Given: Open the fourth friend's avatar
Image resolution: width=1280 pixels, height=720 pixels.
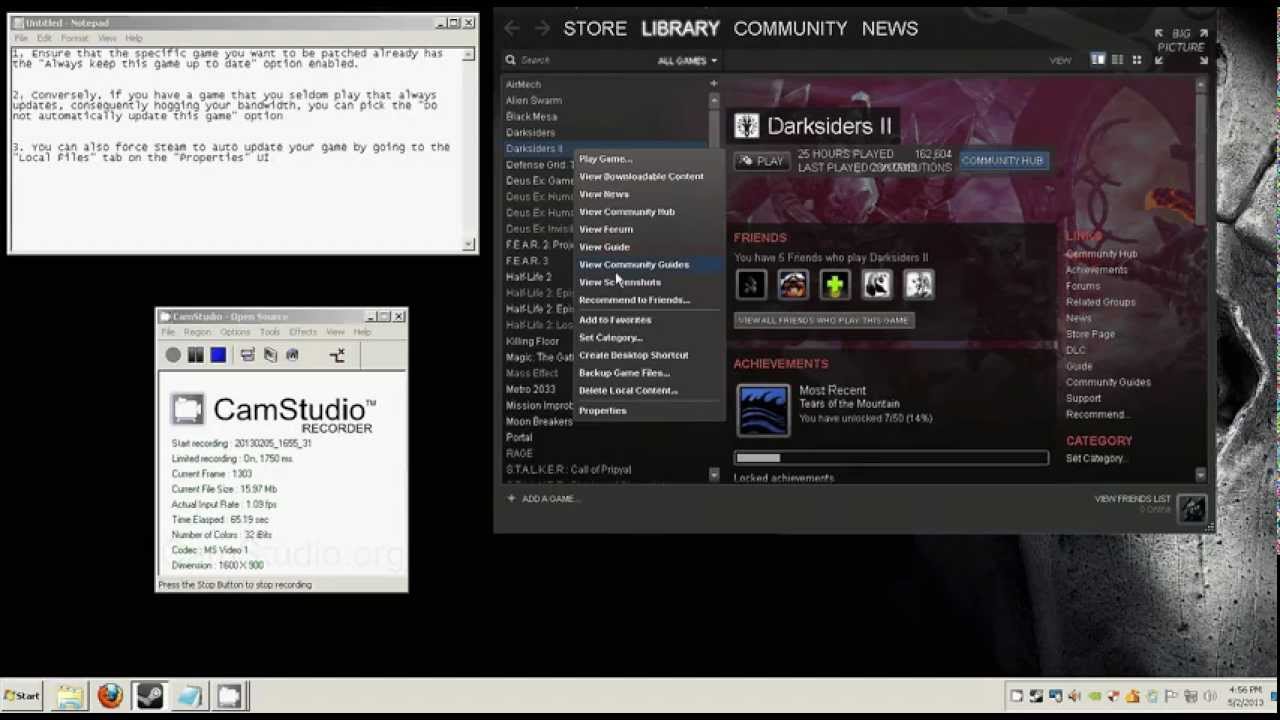Looking at the screenshot, I should (x=877, y=285).
